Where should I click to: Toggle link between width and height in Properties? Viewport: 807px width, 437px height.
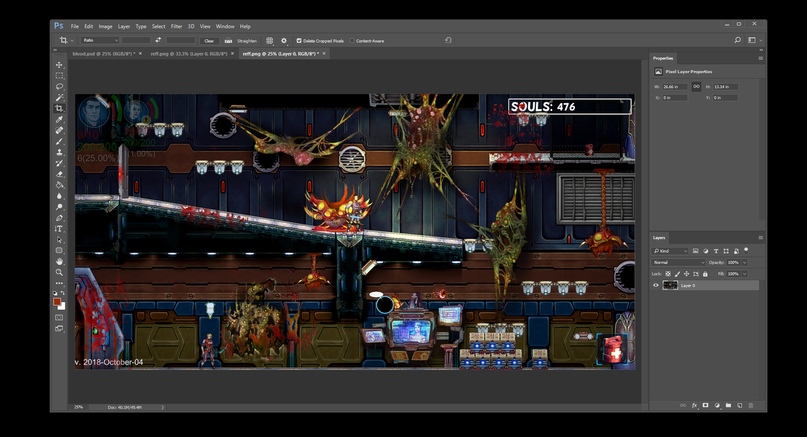[x=696, y=86]
